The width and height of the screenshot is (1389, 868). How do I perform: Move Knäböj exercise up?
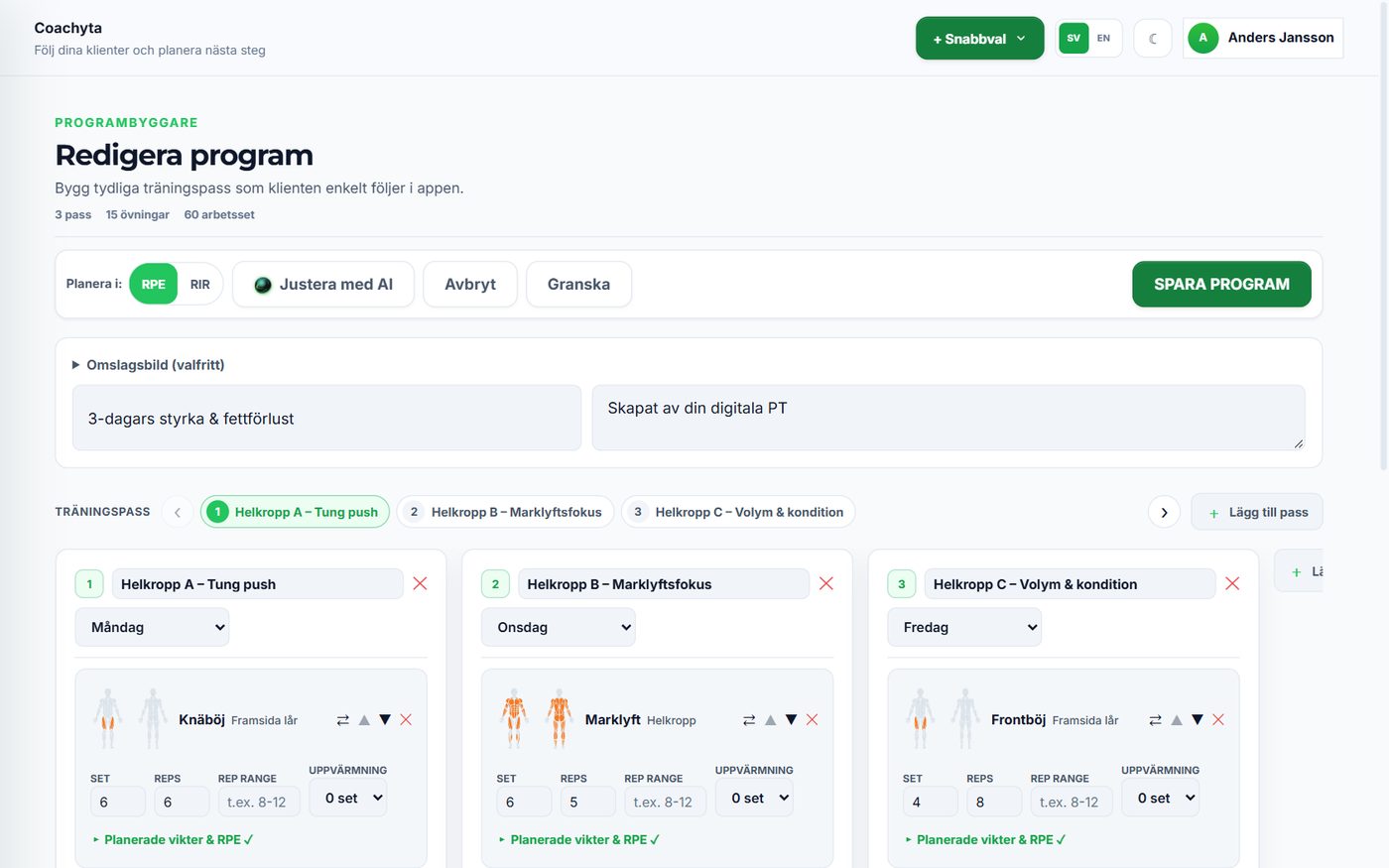364,720
